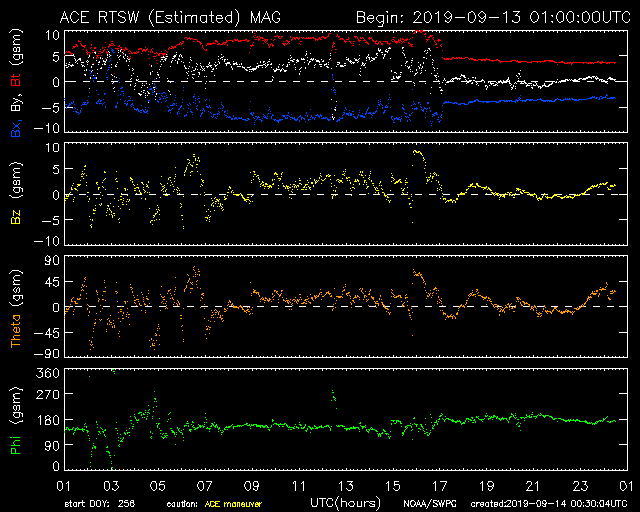Screen dimensions: 640x512
Task: Click the 'NOAA/SWPC' credit label
Action: click(427, 502)
